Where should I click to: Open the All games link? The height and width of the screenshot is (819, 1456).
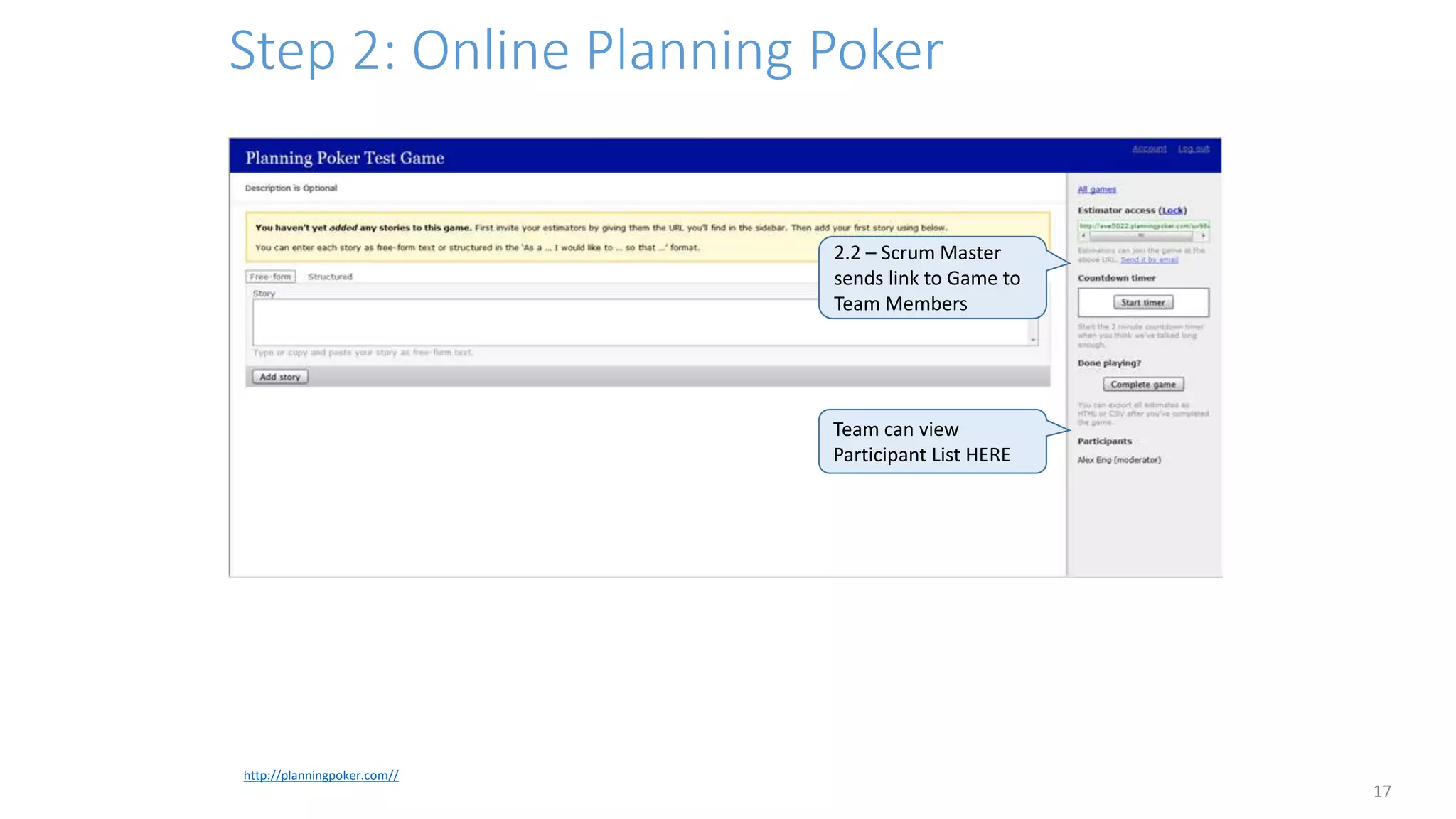tap(1097, 189)
